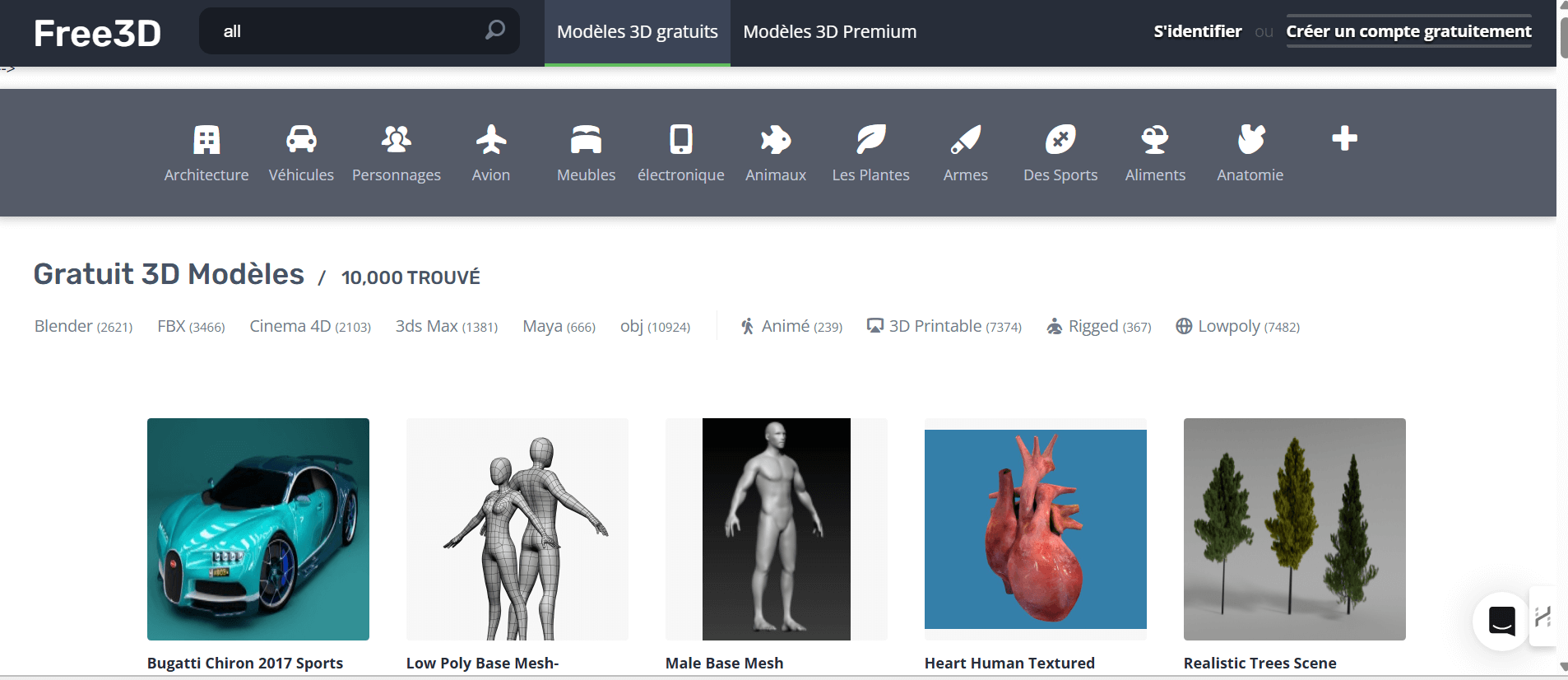Click the Rigged person icon
This screenshot has height=680, width=1568.
[x=1055, y=327]
